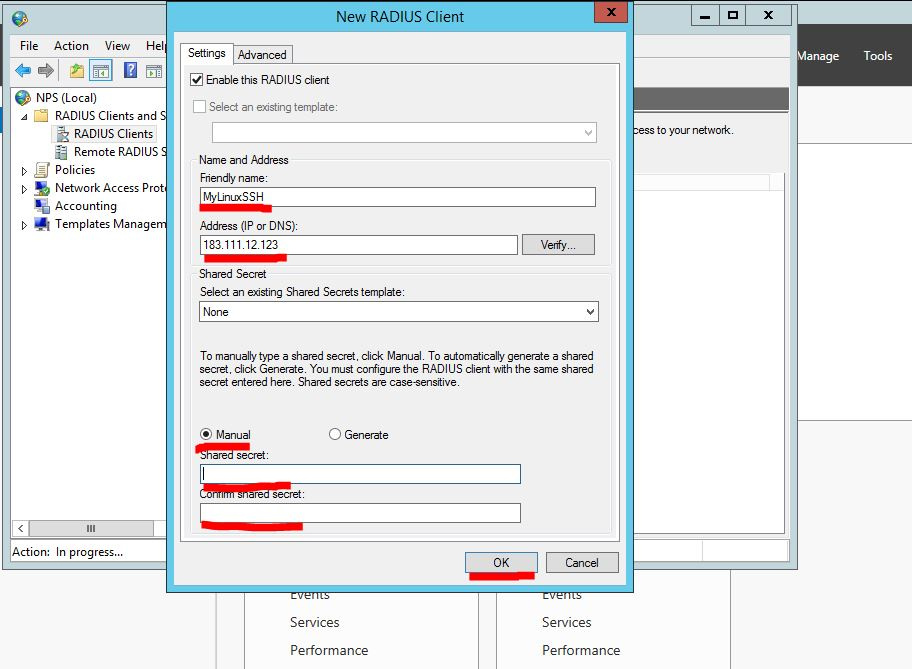This screenshot has width=912, height=669.
Task: Click the NPS (Local) globe tree icon
Action: 23,98
